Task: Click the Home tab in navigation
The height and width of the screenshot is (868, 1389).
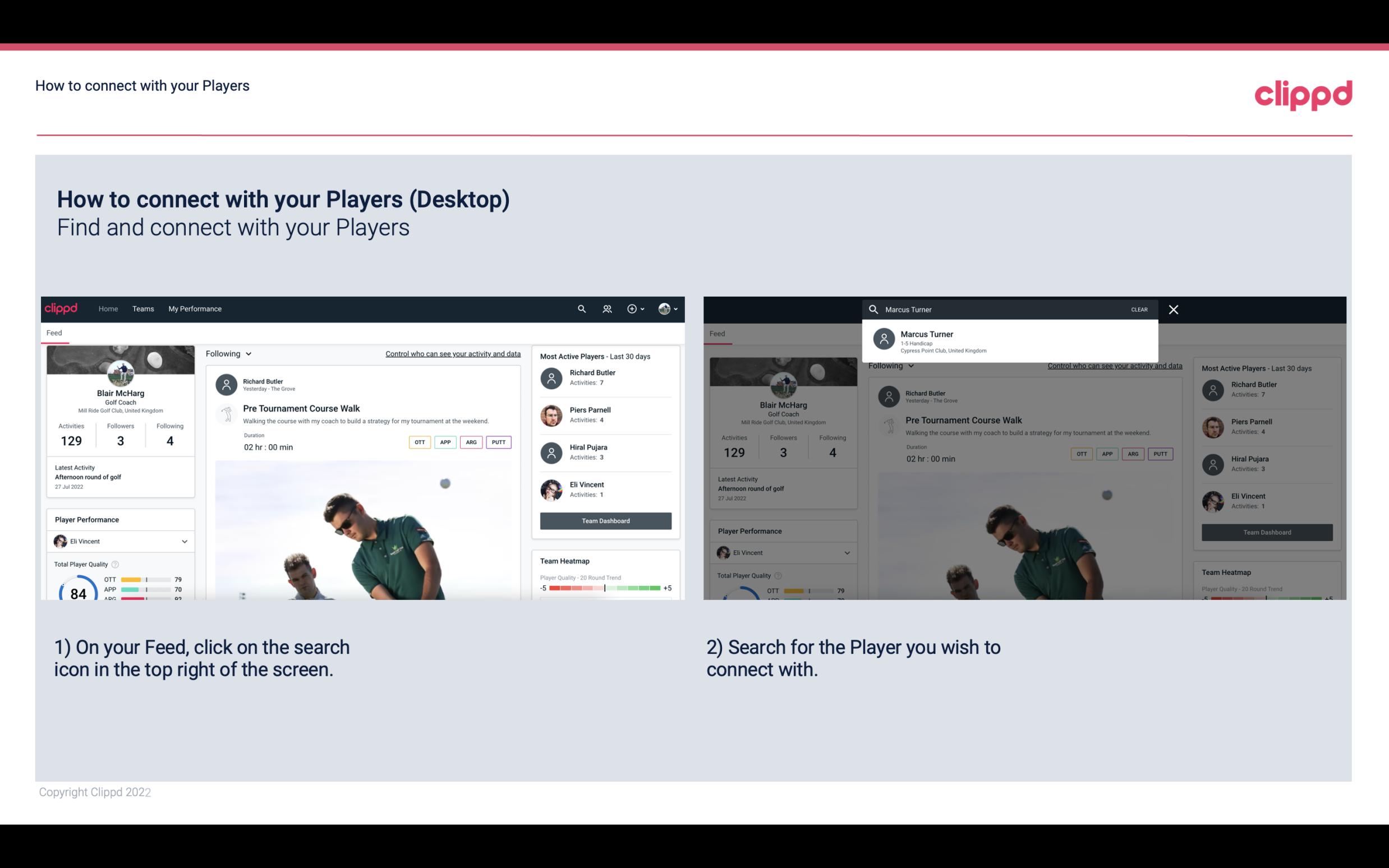Action: [107, 308]
